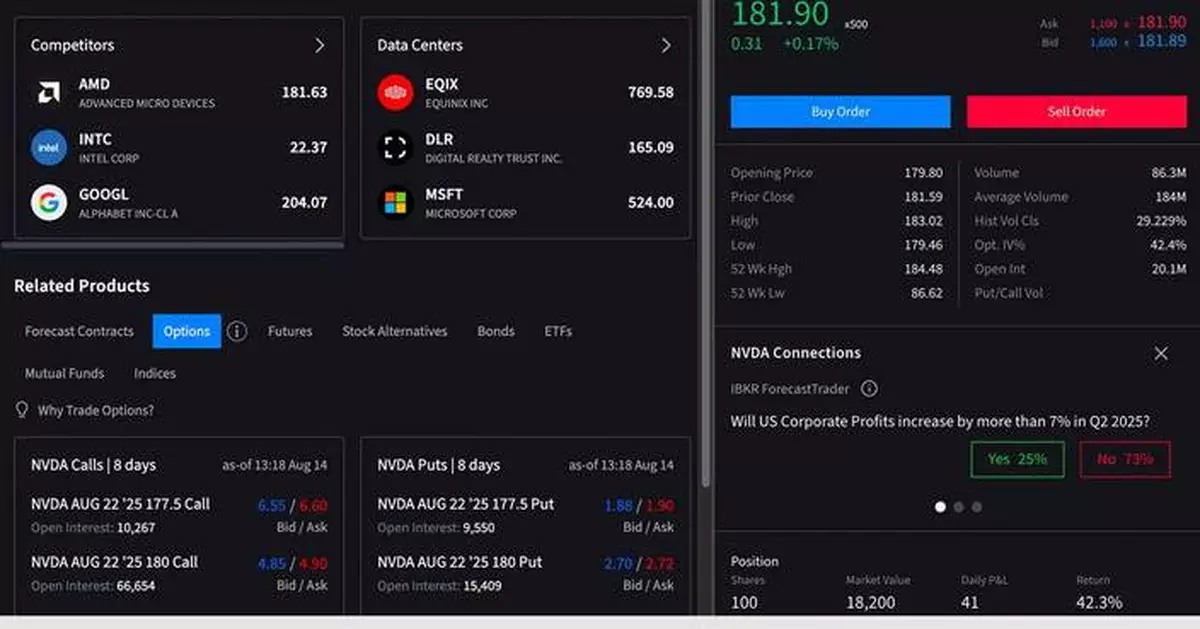Image resolution: width=1200 pixels, height=629 pixels.
Task: Close the NVDA Connections panel
Action: click(x=1161, y=353)
